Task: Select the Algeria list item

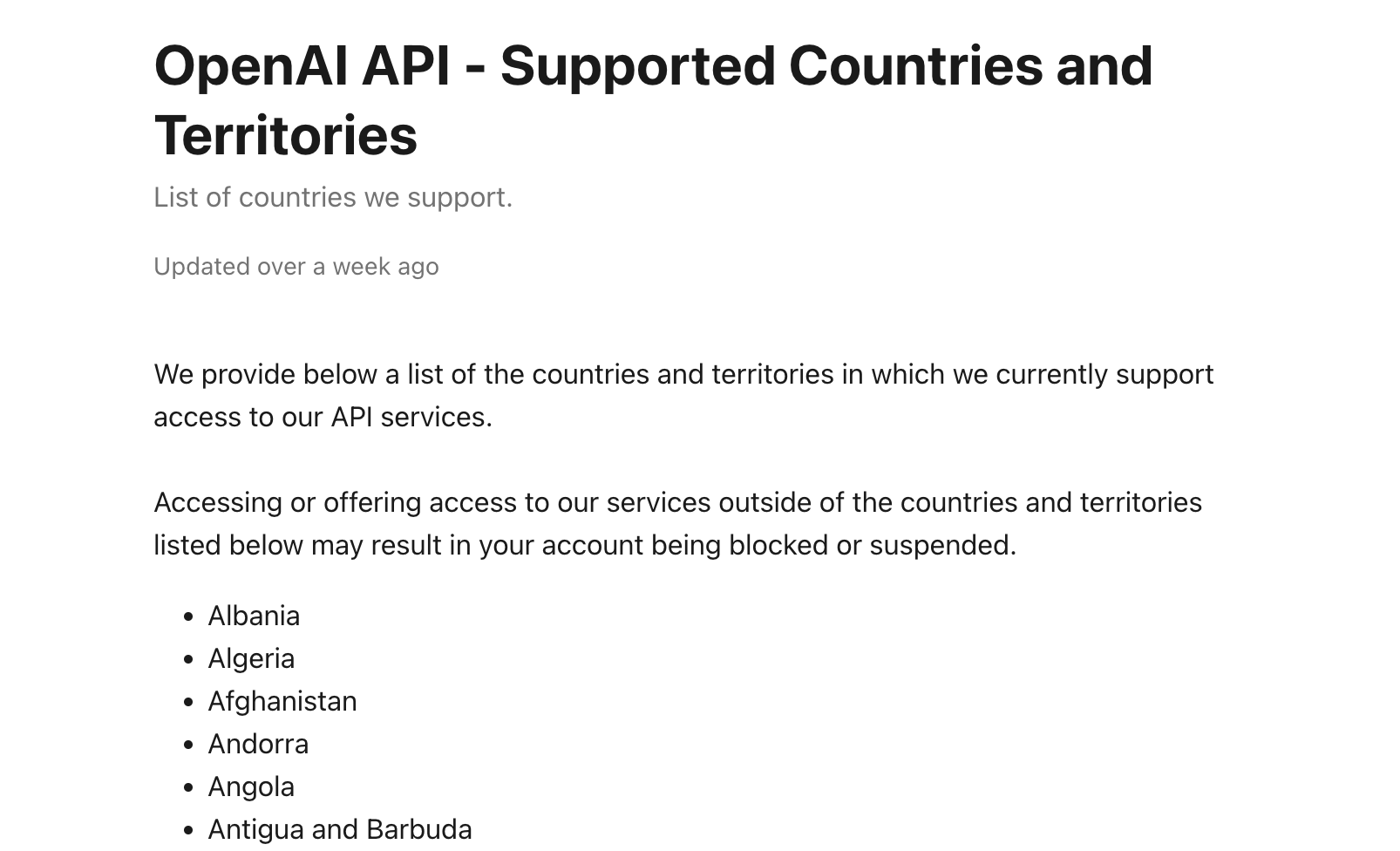Action: tap(251, 658)
